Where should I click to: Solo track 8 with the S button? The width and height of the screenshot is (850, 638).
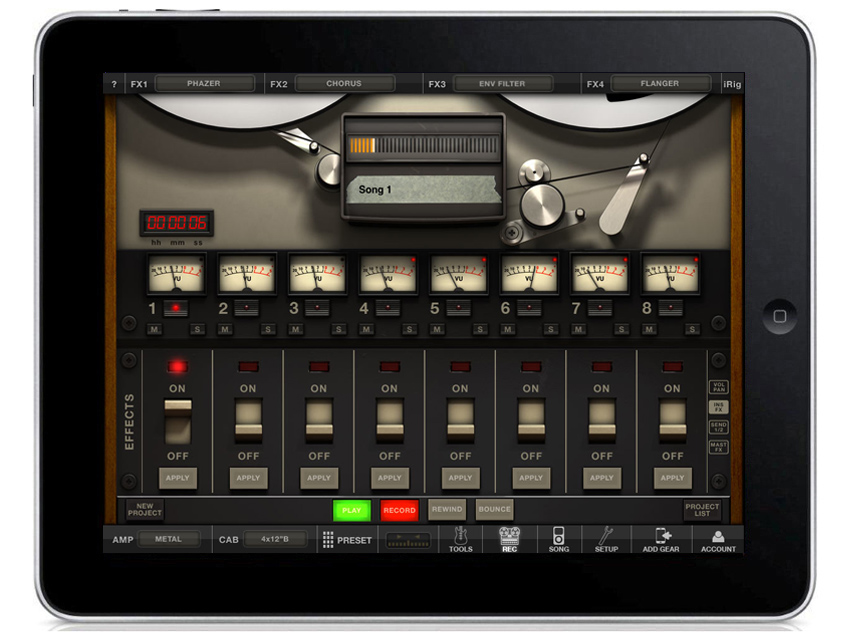tap(692, 329)
